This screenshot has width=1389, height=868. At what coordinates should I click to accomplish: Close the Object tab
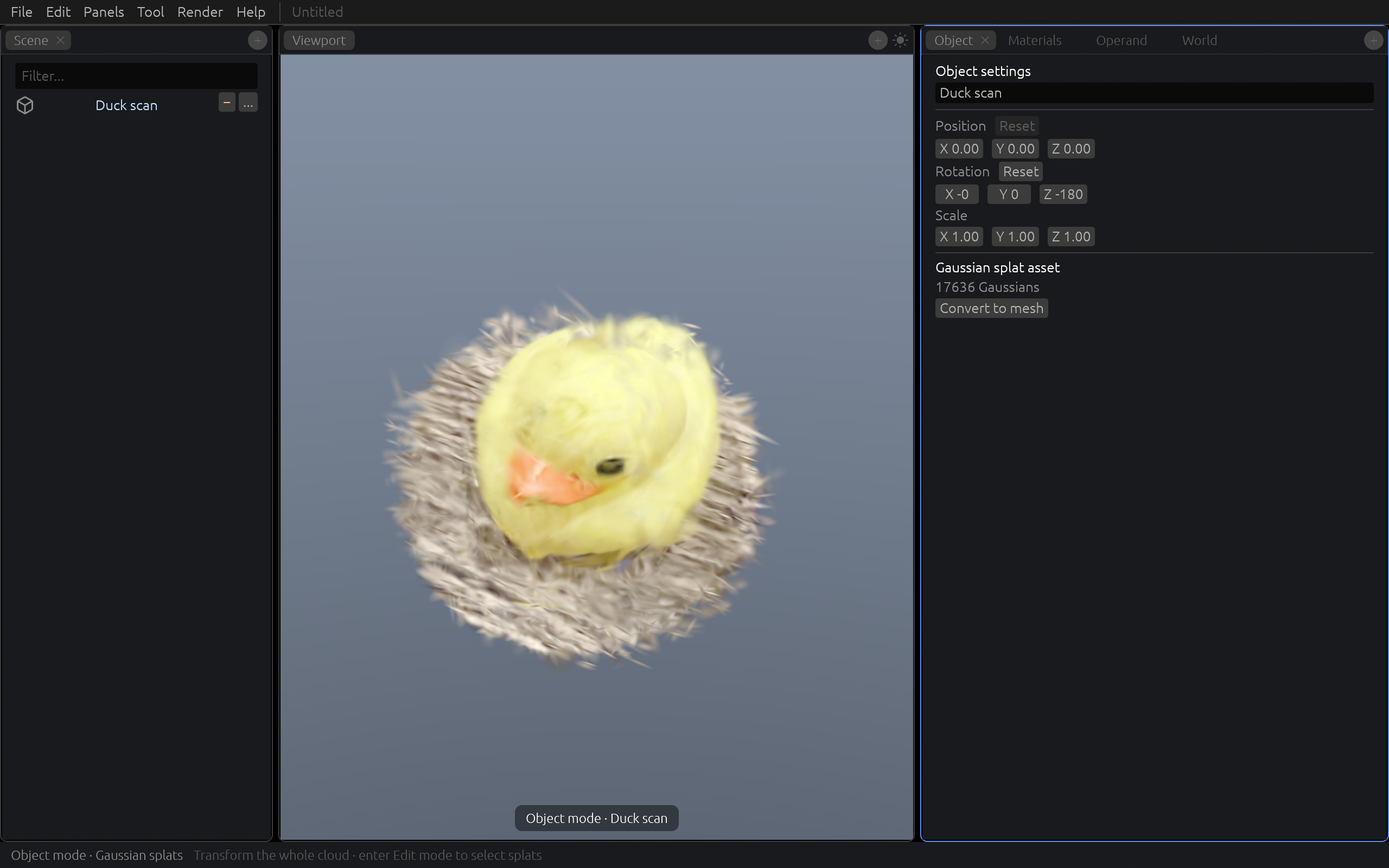click(985, 40)
